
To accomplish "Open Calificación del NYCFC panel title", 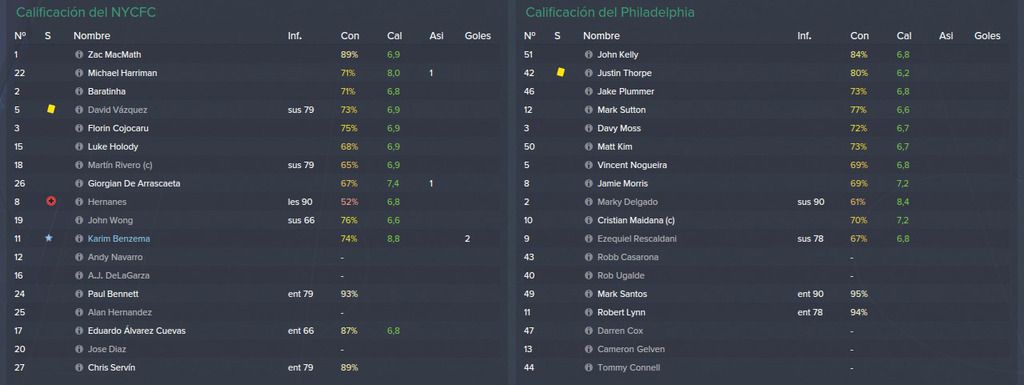I will 86,12.
